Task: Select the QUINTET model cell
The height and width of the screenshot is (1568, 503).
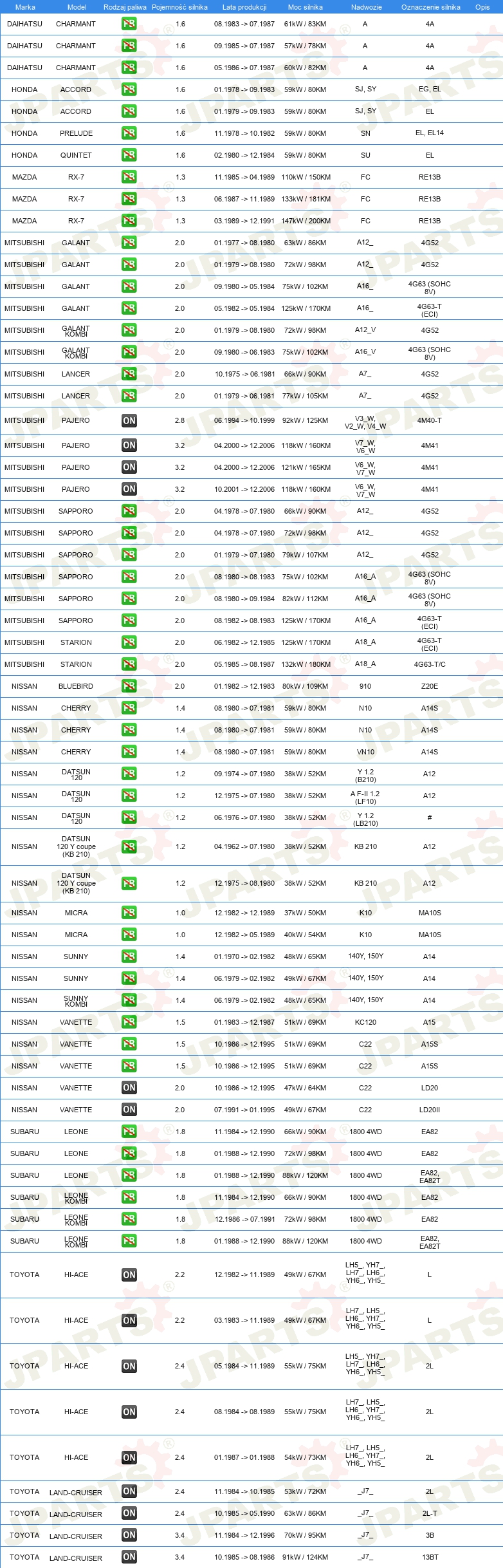Action: pos(77,155)
